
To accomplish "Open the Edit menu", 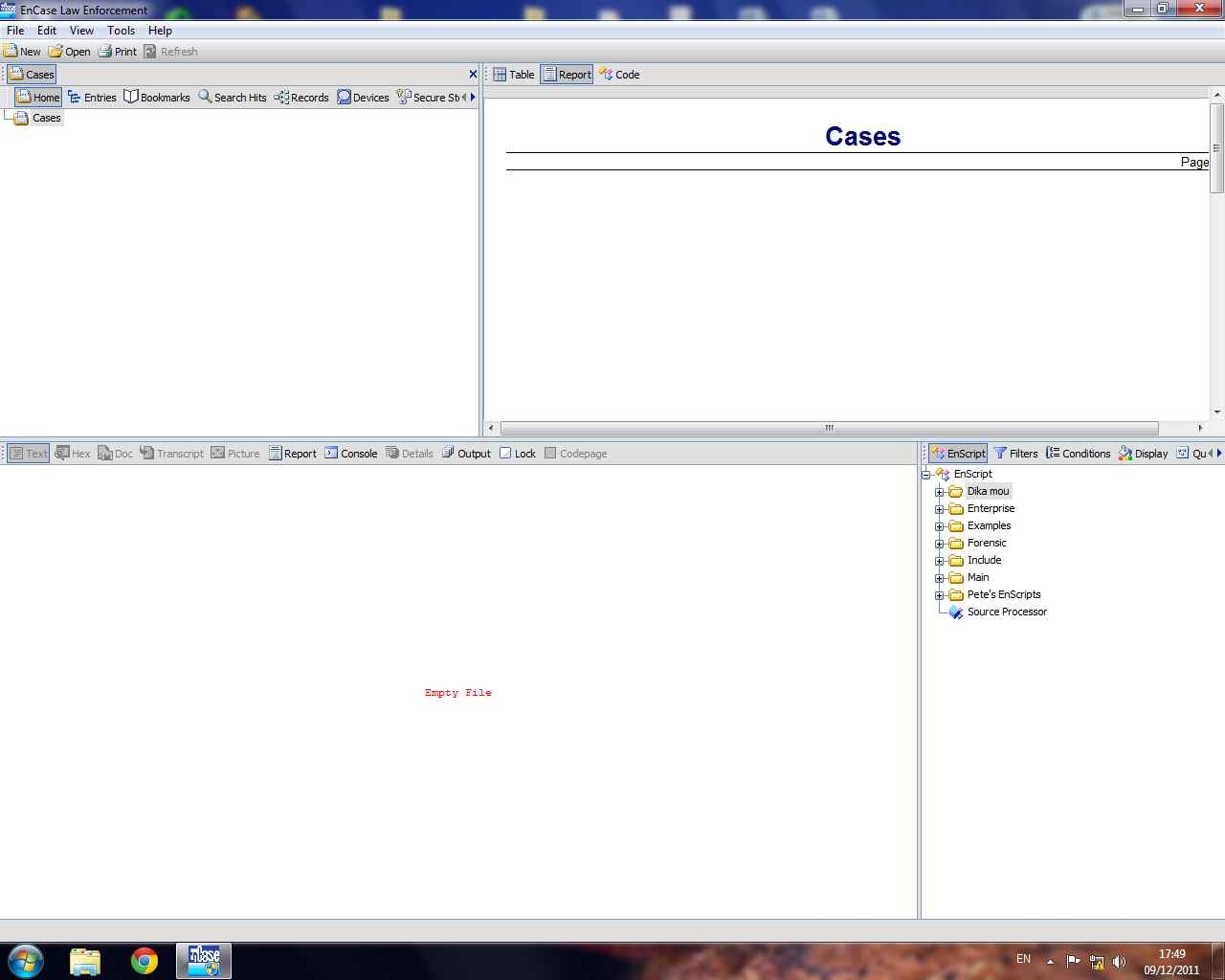I will click(47, 31).
